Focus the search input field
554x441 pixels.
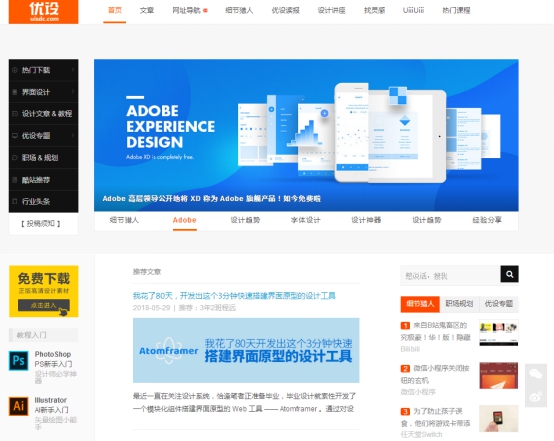click(450, 275)
